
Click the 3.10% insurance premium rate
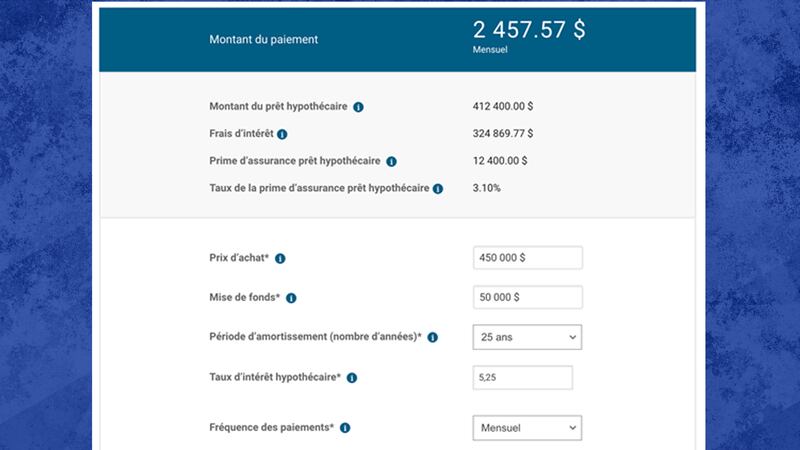487,187
